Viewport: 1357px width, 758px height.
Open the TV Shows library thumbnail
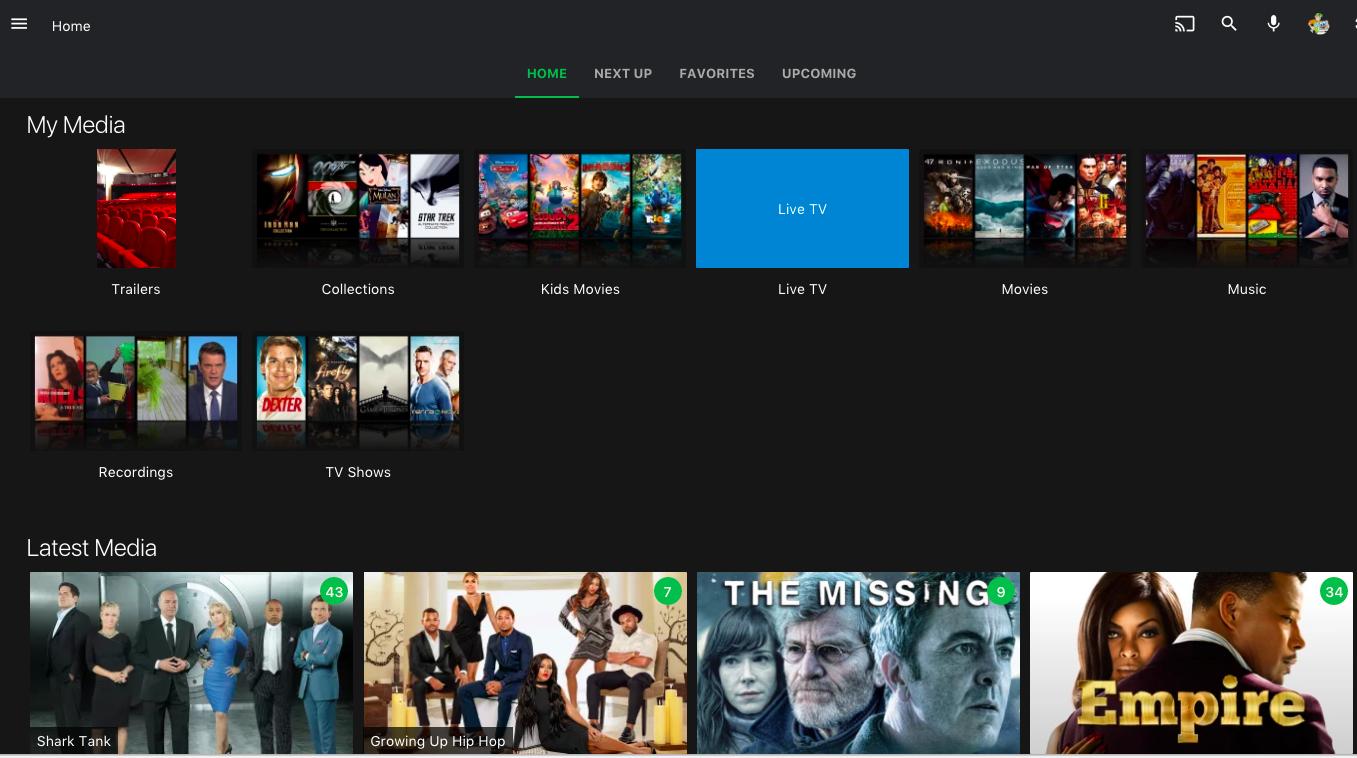click(358, 391)
